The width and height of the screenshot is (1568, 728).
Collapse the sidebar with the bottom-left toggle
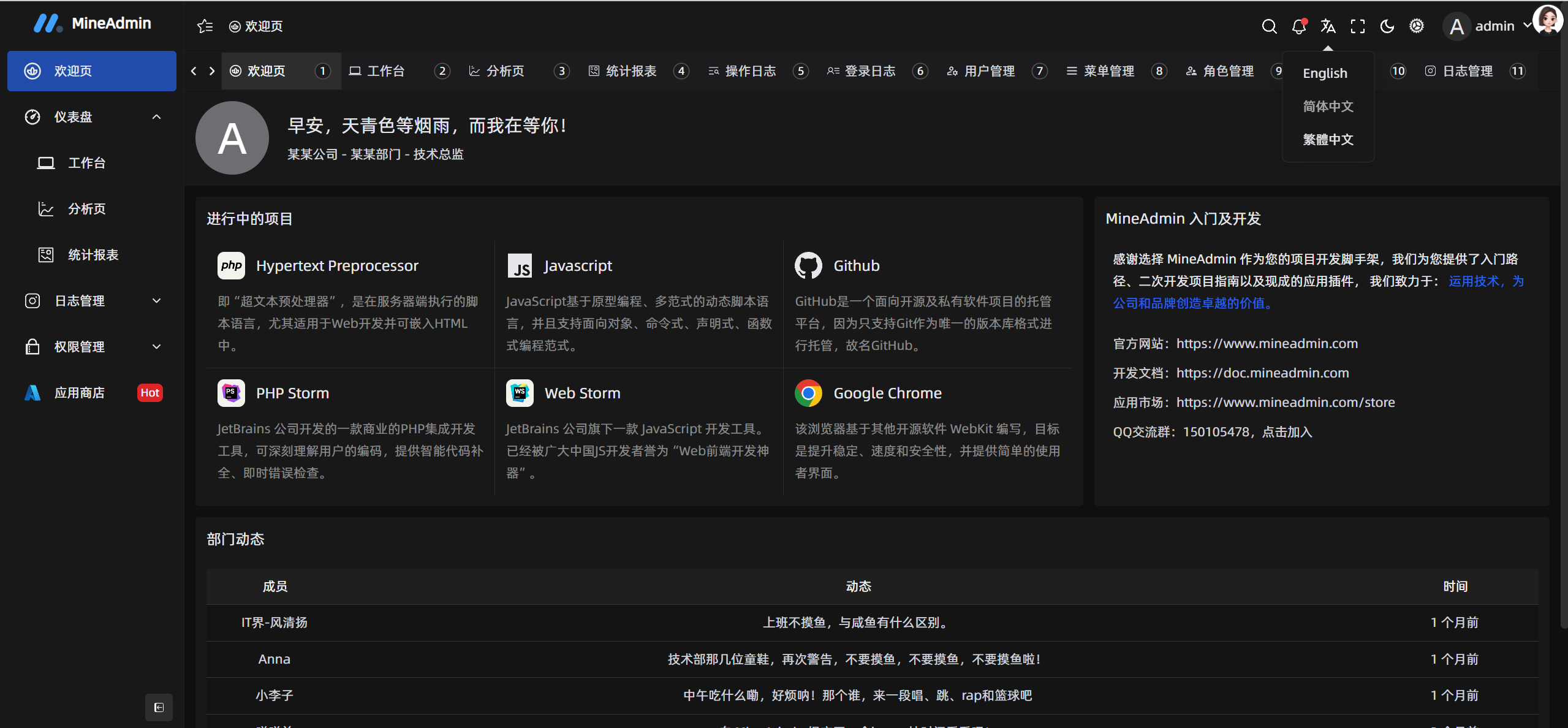coord(159,708)
